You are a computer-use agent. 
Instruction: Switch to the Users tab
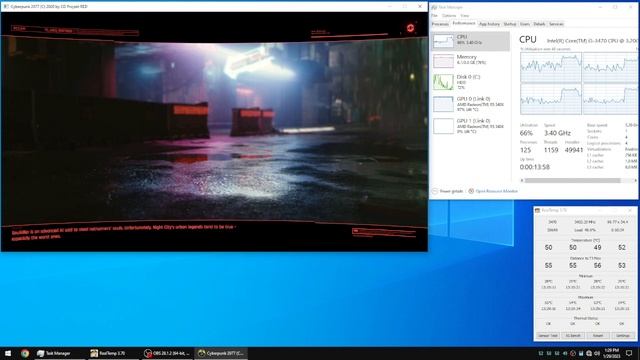525,24
